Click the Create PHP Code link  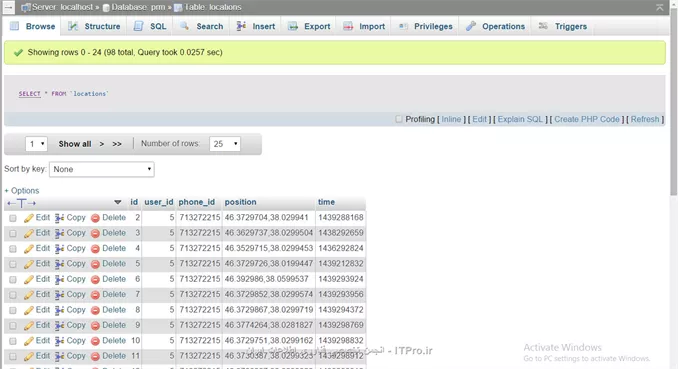587,119
